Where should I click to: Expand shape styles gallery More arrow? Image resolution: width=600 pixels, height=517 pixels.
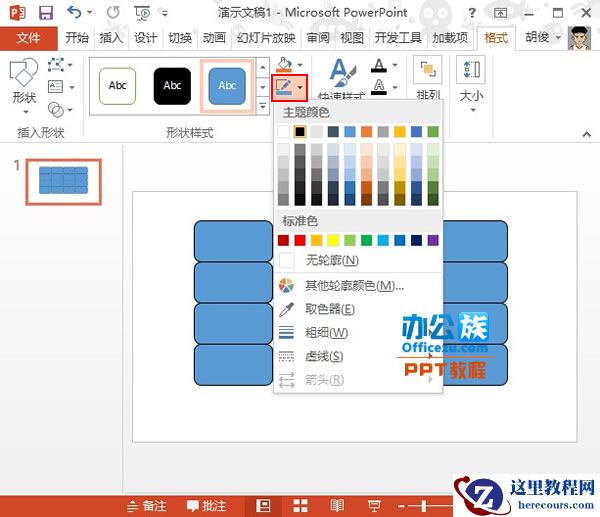(262, 106)
